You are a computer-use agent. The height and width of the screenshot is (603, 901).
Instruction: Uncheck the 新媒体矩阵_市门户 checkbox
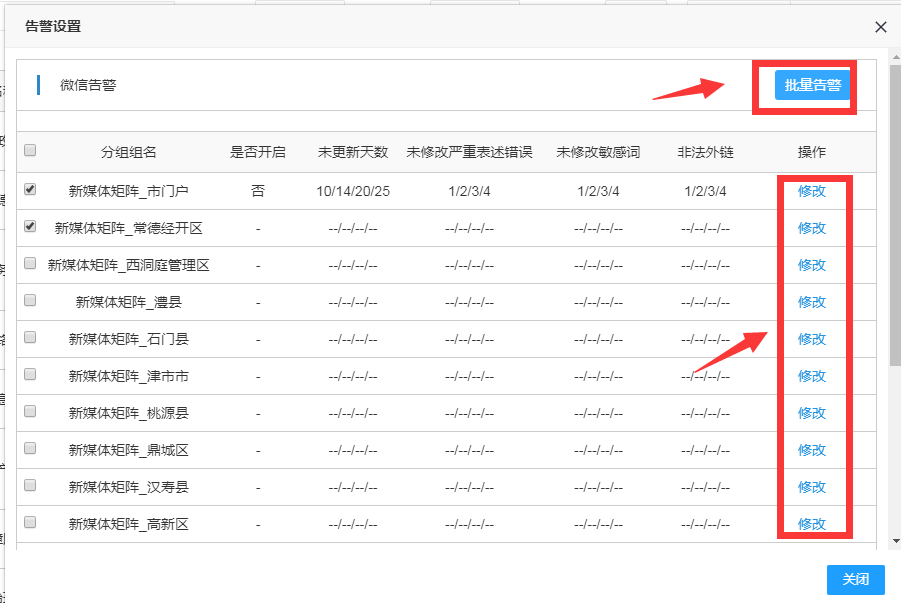click(x=30, y=189)
